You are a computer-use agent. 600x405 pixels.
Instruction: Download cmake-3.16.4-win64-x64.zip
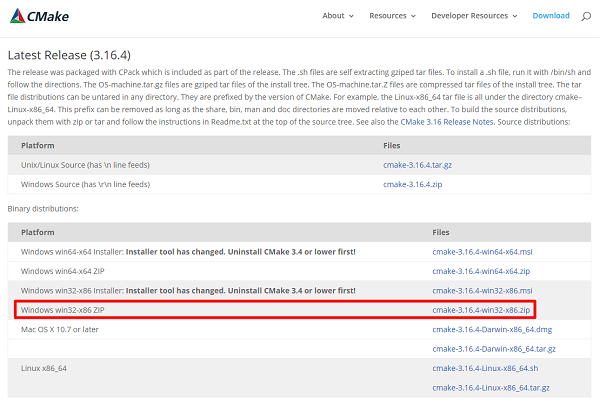(481, 271)
